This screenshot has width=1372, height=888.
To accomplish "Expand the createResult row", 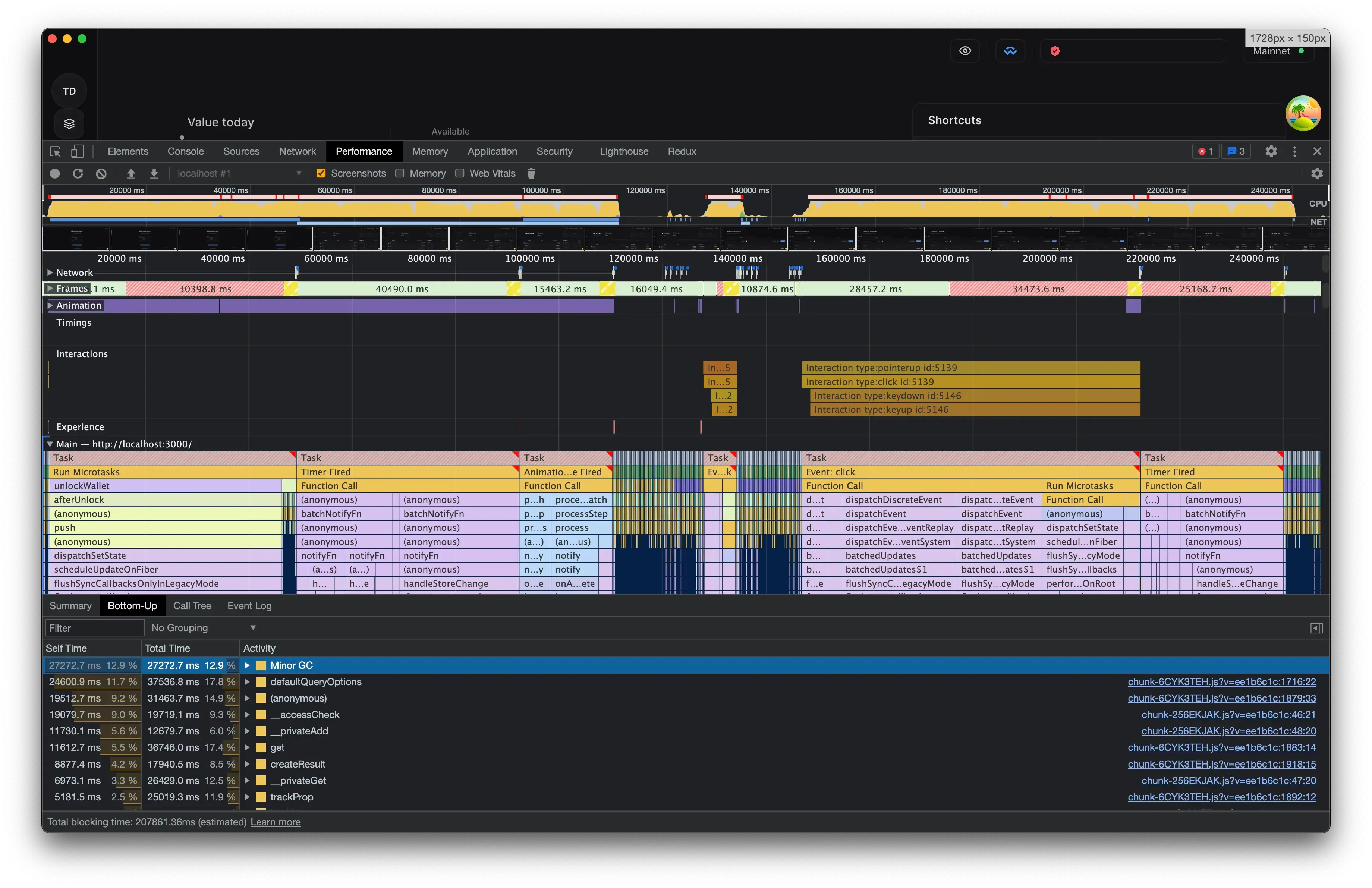I will [x=247, y=764].
